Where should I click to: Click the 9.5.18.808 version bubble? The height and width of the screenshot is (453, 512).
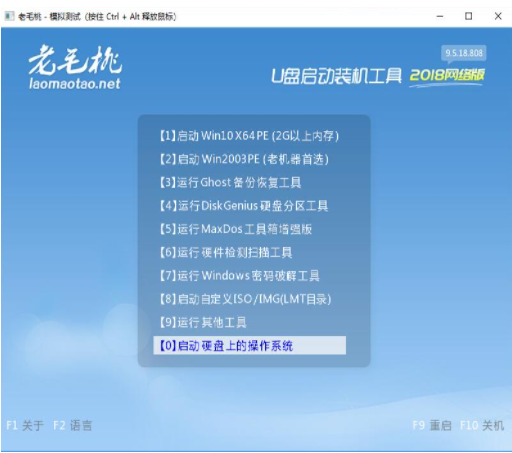[464, 53]
